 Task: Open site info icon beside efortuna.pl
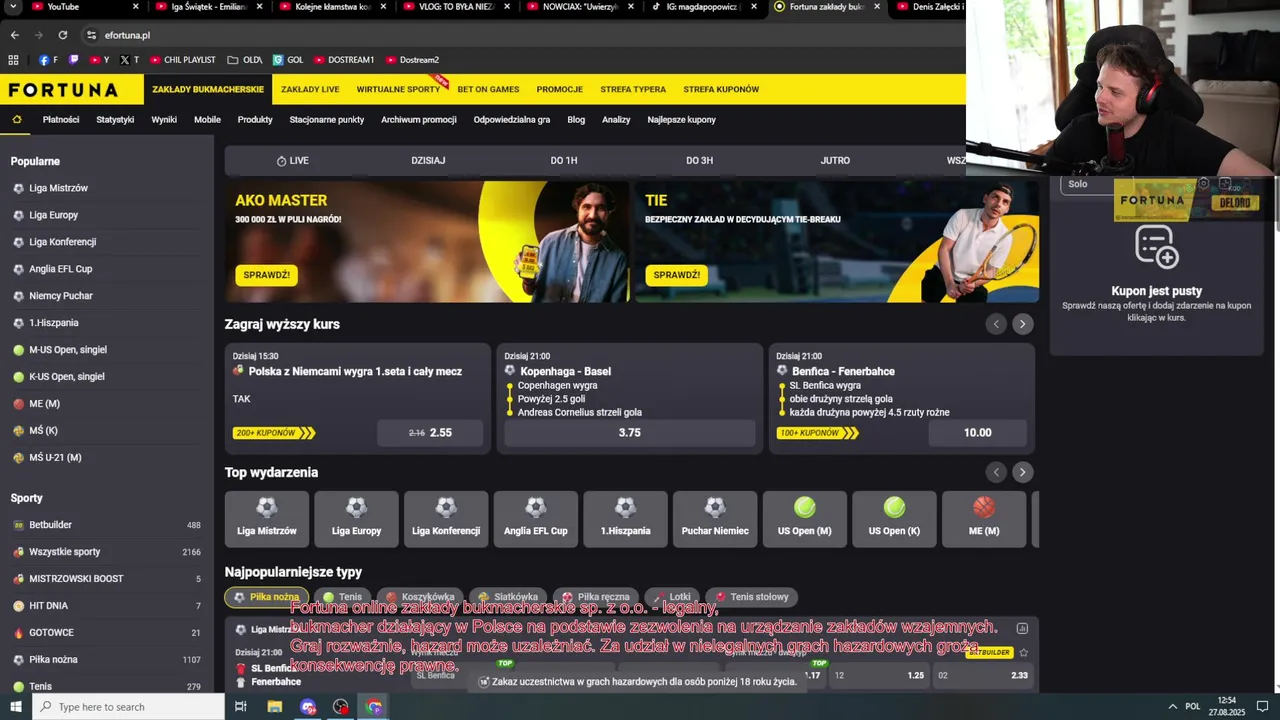(x=91, y=35)
